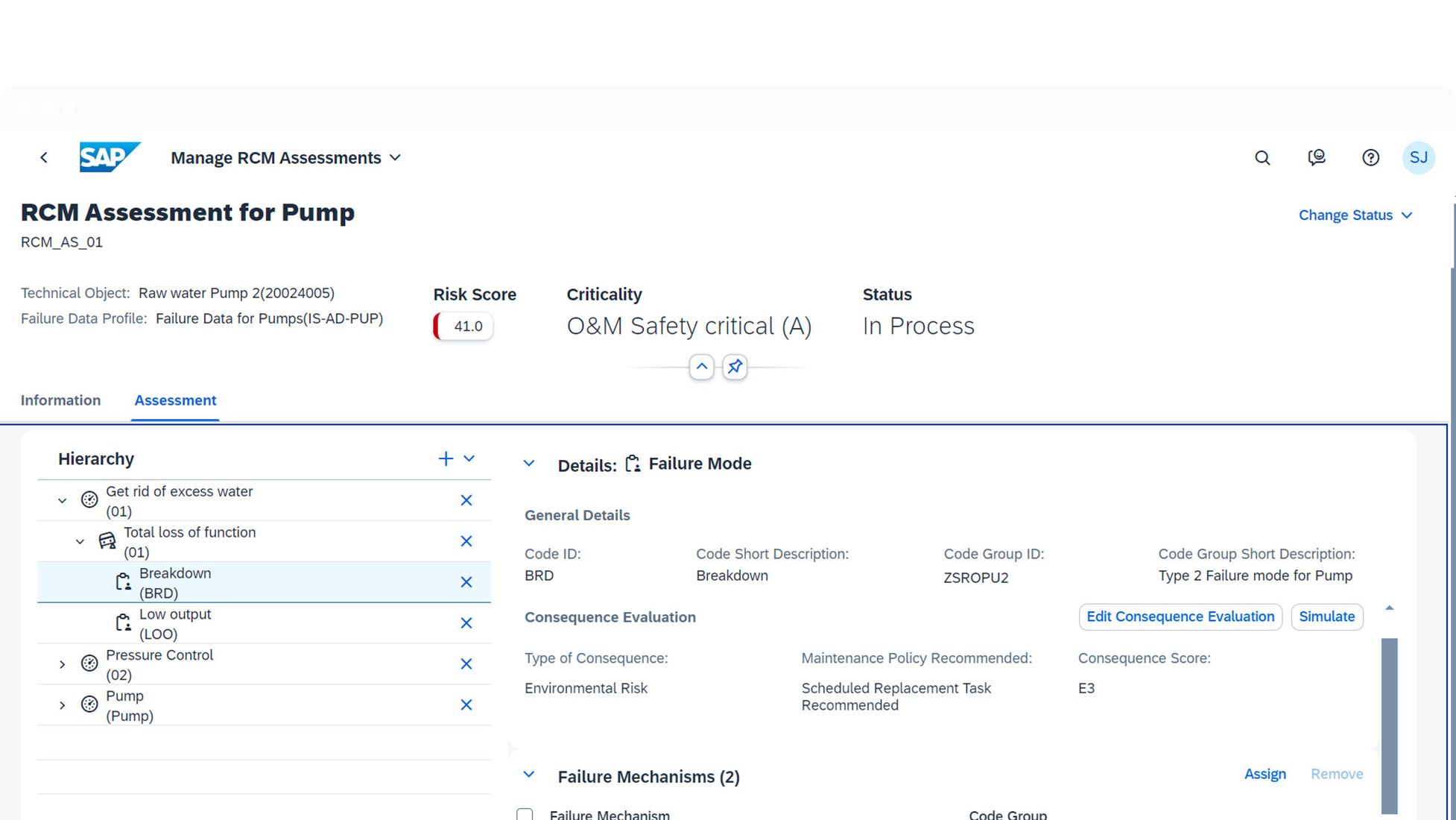
Task: Add hierarchy item with plus icon
Action: click(446, 458)
